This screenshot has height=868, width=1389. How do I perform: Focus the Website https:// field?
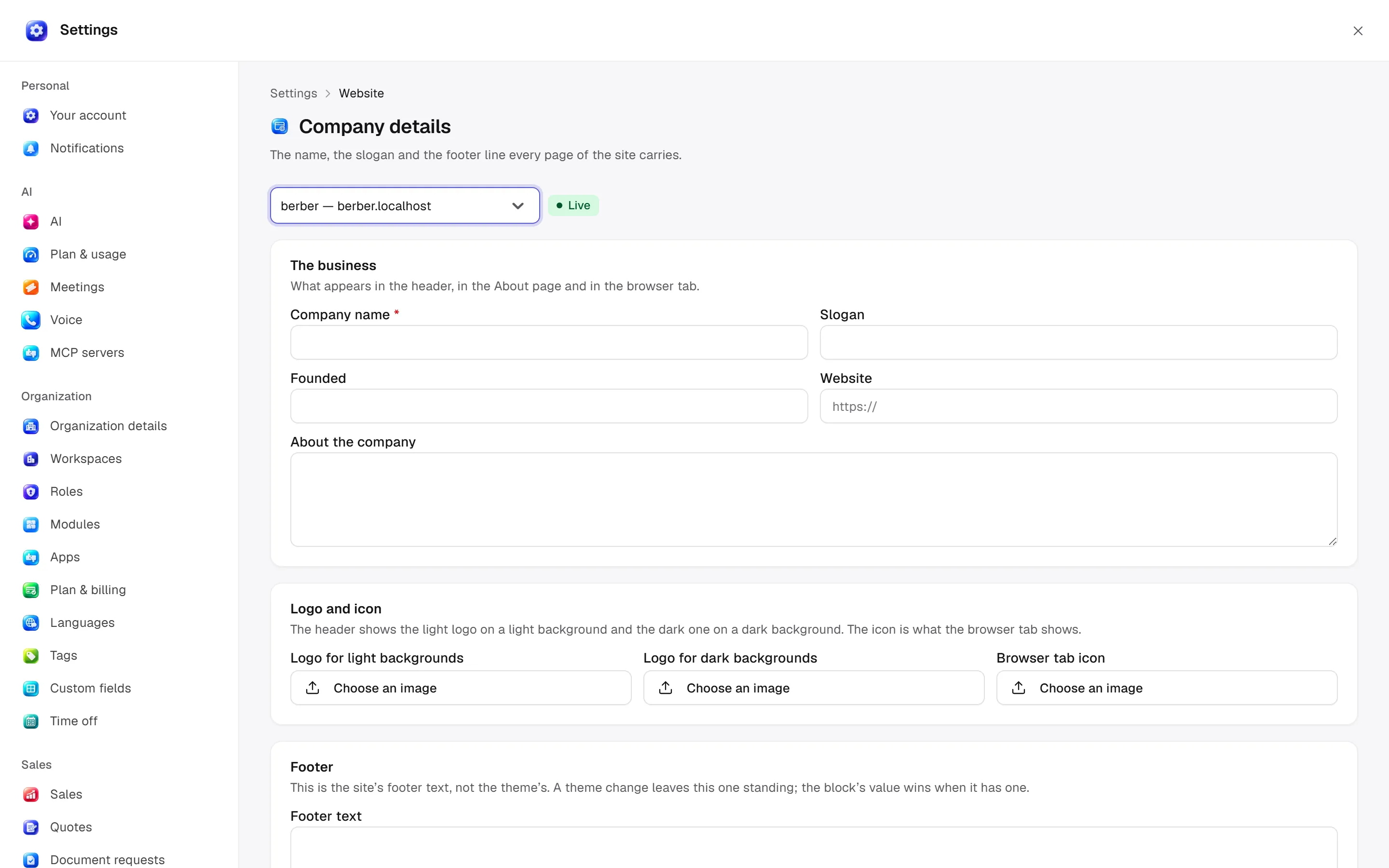point(1078,407)
